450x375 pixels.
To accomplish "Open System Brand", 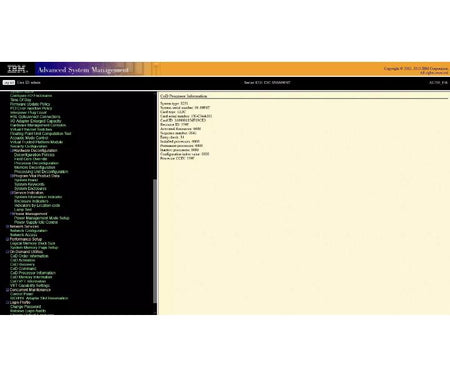I will [26, 180].
